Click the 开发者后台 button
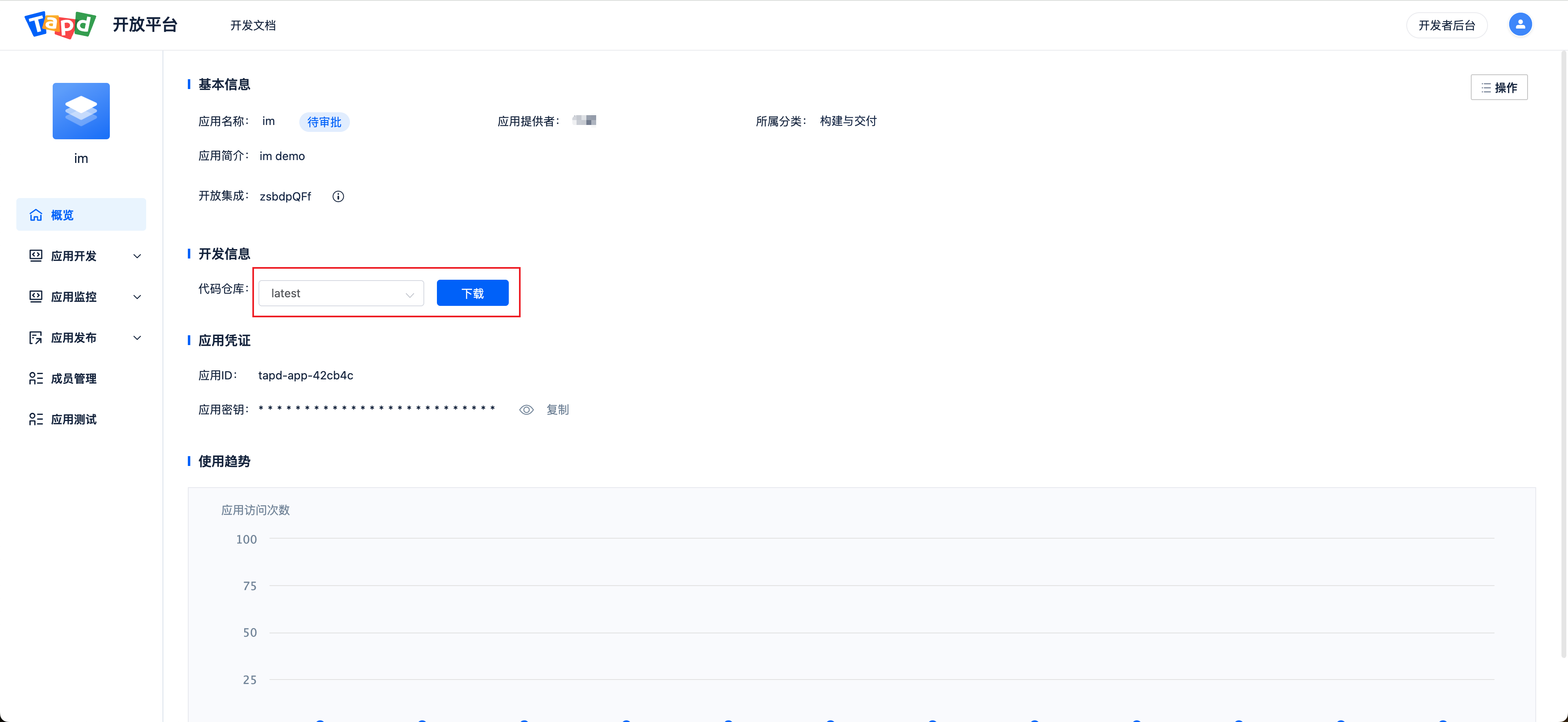This screenshot has width=1568, height=722. (1446, 25)
